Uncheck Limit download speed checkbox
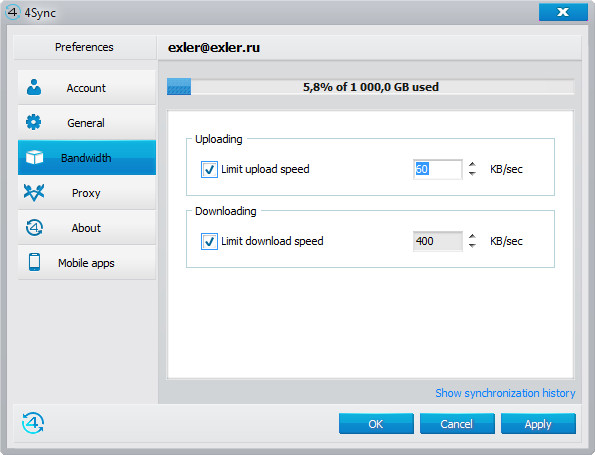Screen dimensions: 595x455 point(209,241)
